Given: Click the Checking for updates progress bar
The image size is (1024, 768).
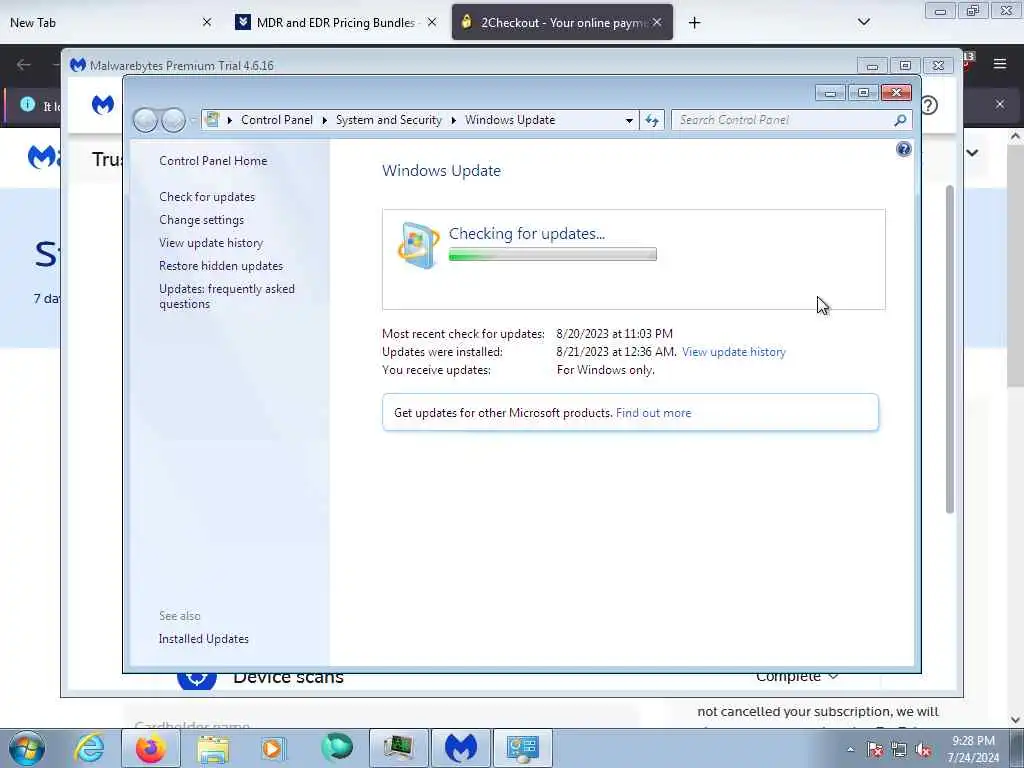Looking at the screenshot, I should coord(552,255).
